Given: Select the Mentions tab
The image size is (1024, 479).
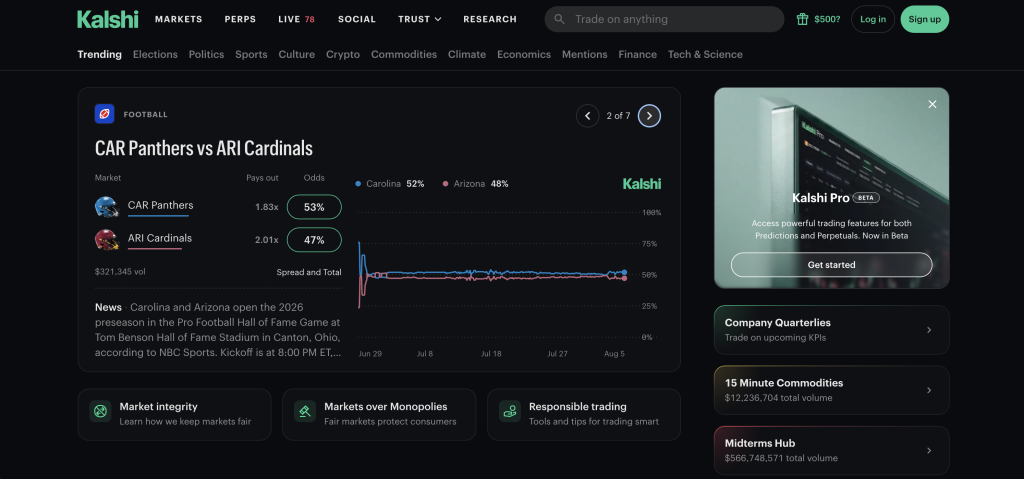Looking at the screenshot, I should 584,54.
